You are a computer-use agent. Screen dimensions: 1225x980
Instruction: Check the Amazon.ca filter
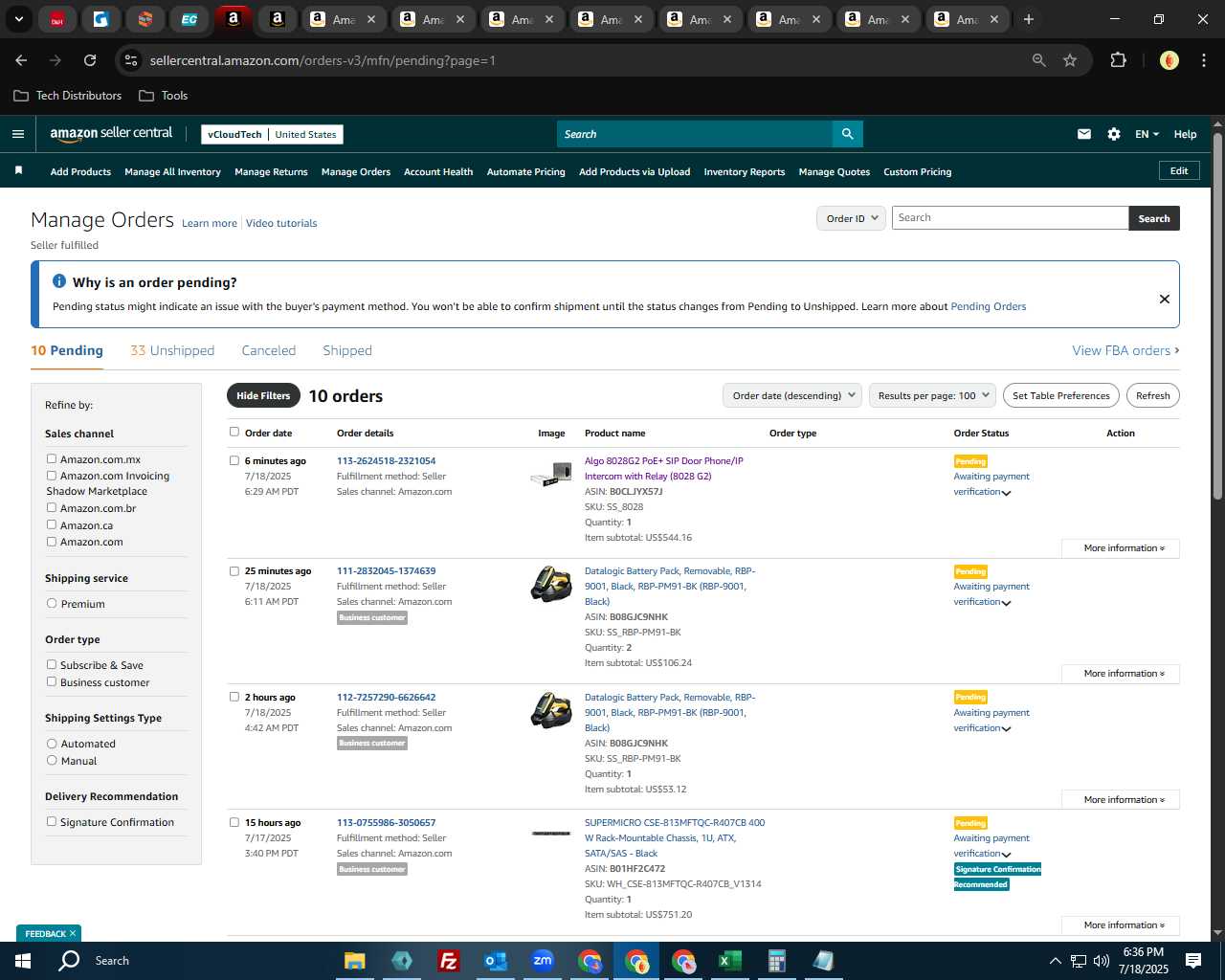click(52, 524)
